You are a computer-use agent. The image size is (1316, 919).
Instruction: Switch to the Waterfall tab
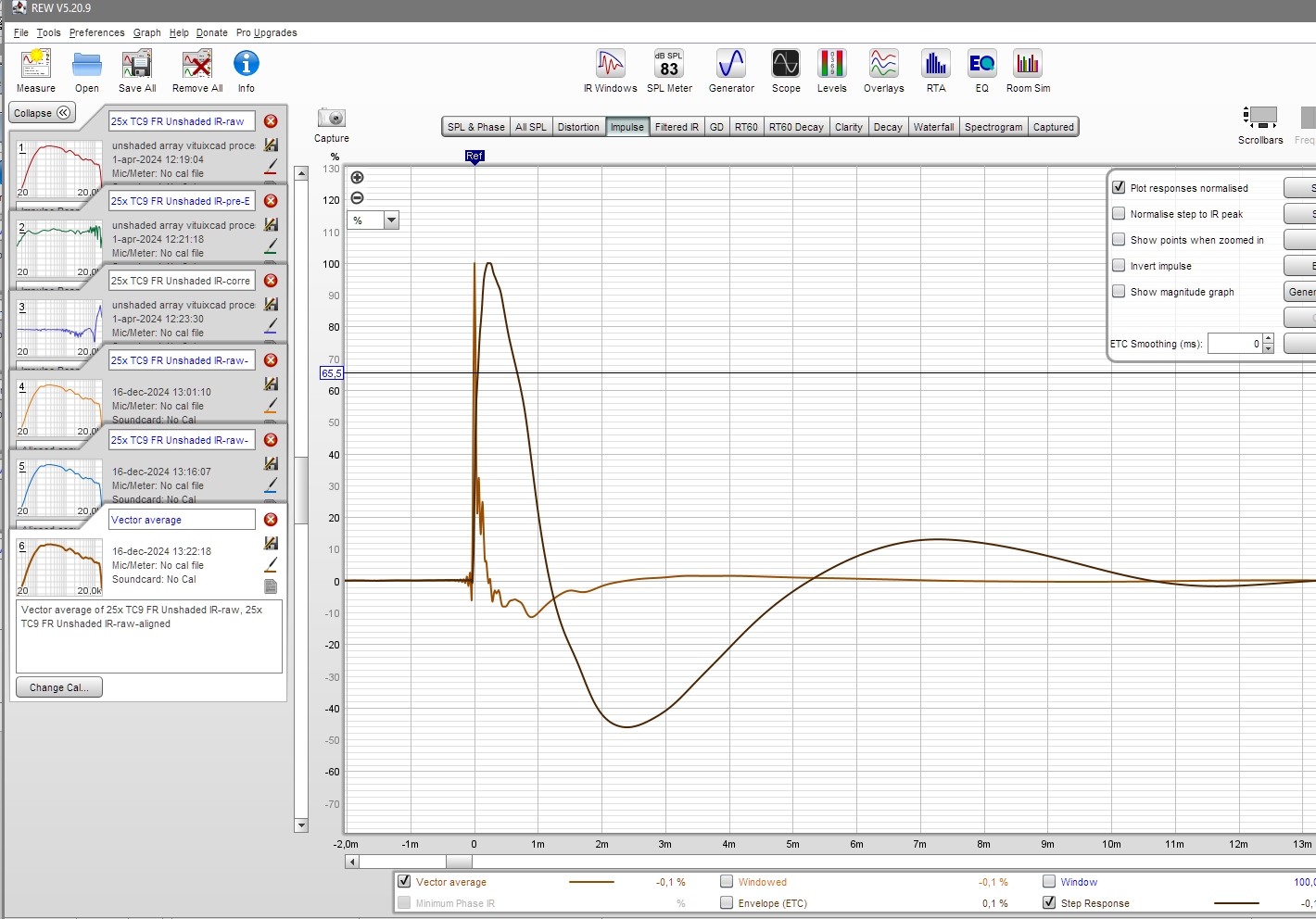point(933,127)
